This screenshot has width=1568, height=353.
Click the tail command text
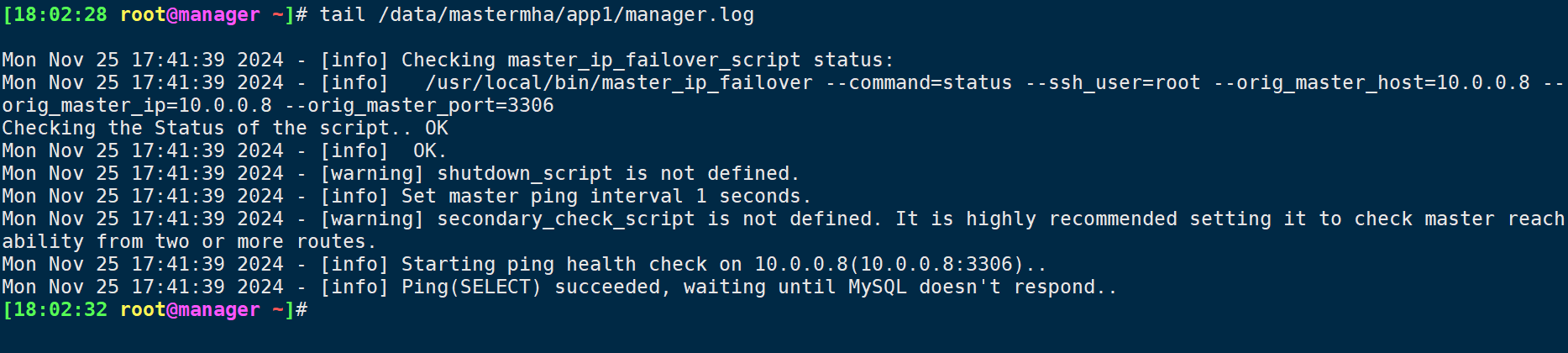(x=343, y=15)
